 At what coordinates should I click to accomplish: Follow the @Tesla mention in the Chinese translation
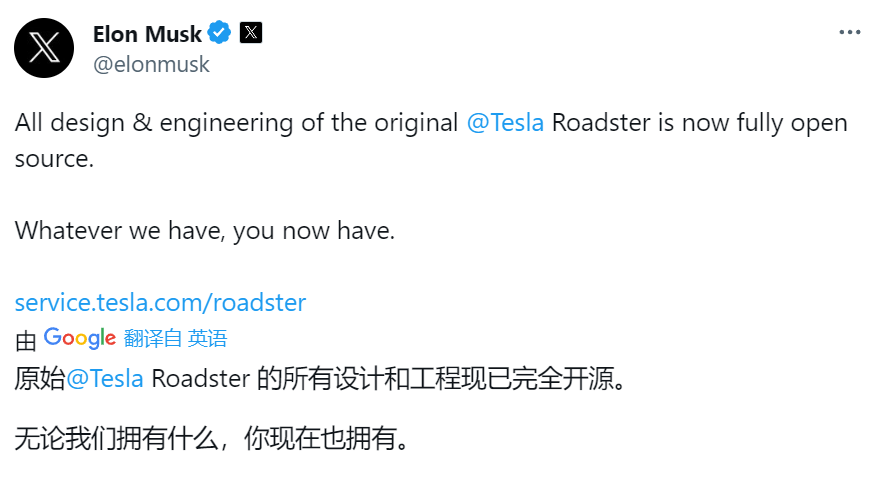105,379
